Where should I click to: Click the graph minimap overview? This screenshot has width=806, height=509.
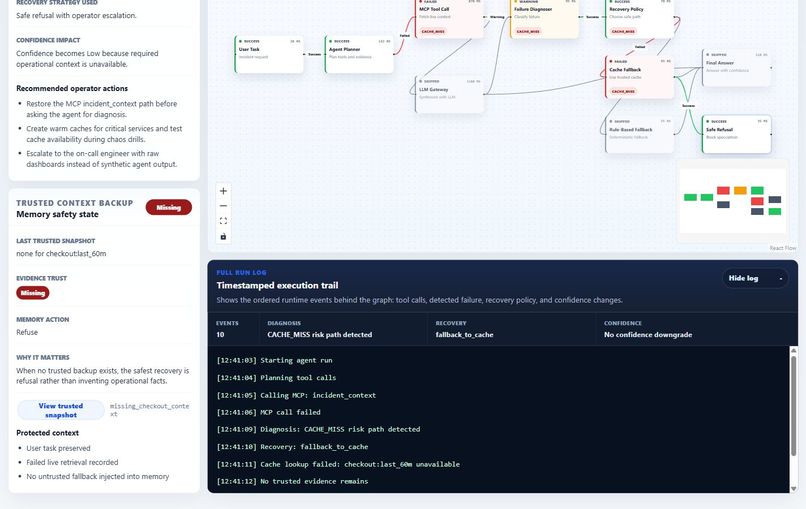click(732, 201)
